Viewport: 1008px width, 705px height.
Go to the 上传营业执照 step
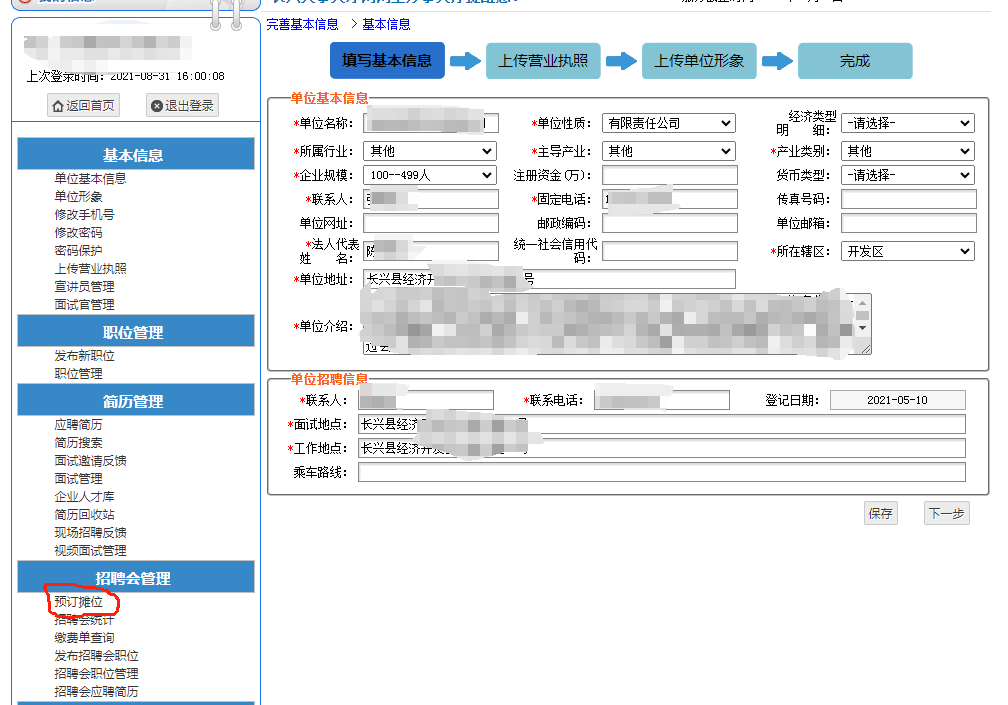[543, 61]
